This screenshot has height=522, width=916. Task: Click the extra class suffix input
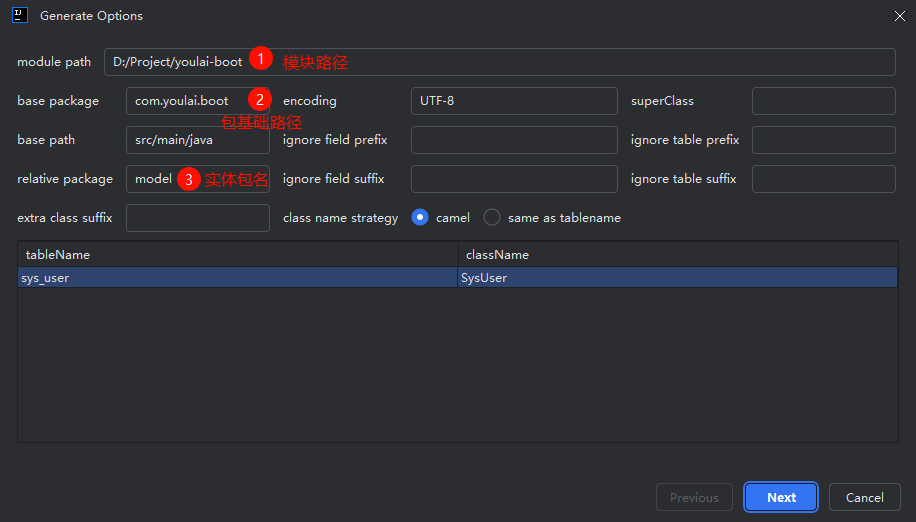tap(197, 218)
